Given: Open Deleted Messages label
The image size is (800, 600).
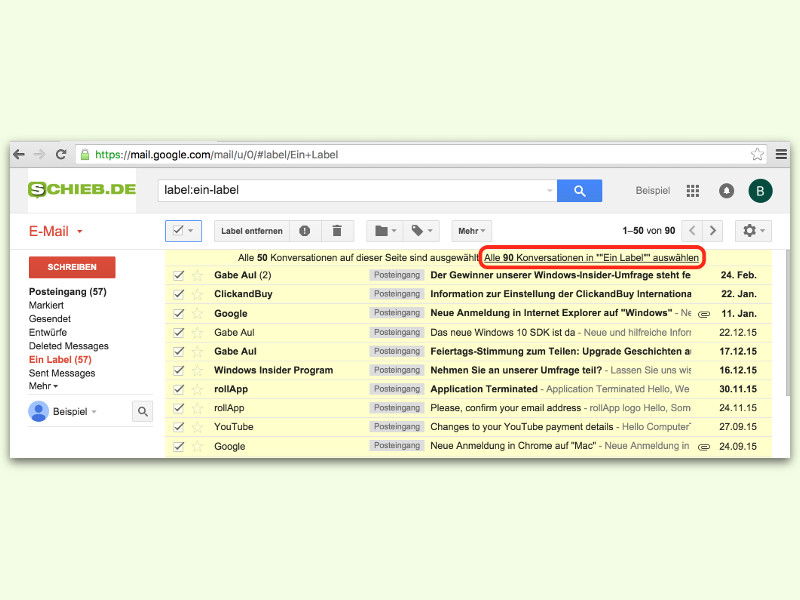Looking at the screenshot, I should [68, 346].
